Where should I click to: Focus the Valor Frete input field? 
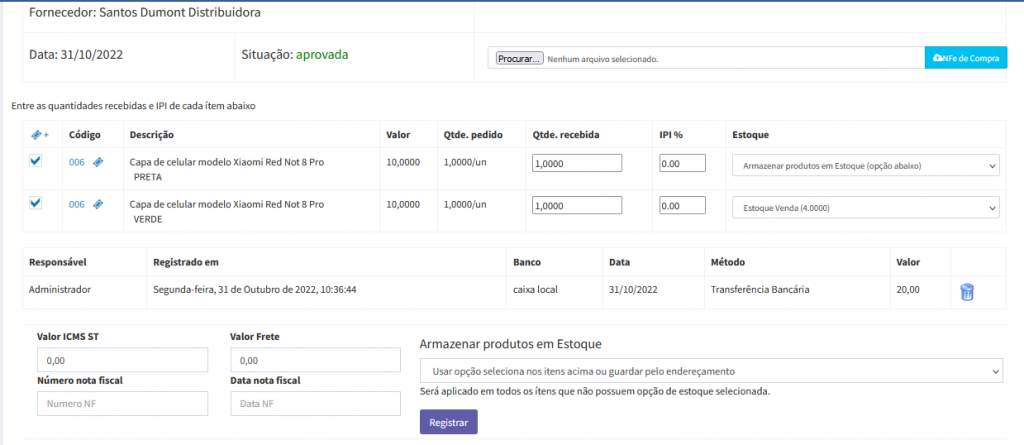(315, 360)
